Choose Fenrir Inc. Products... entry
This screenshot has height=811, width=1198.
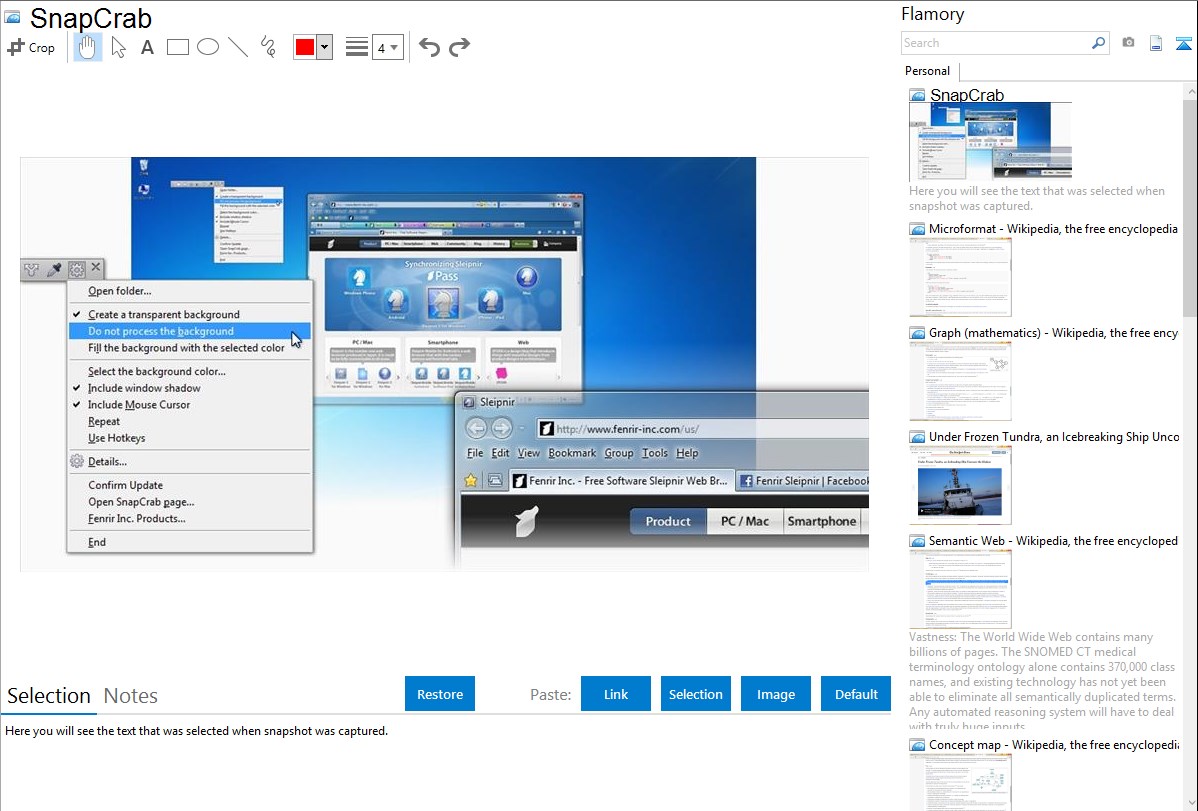189,519
